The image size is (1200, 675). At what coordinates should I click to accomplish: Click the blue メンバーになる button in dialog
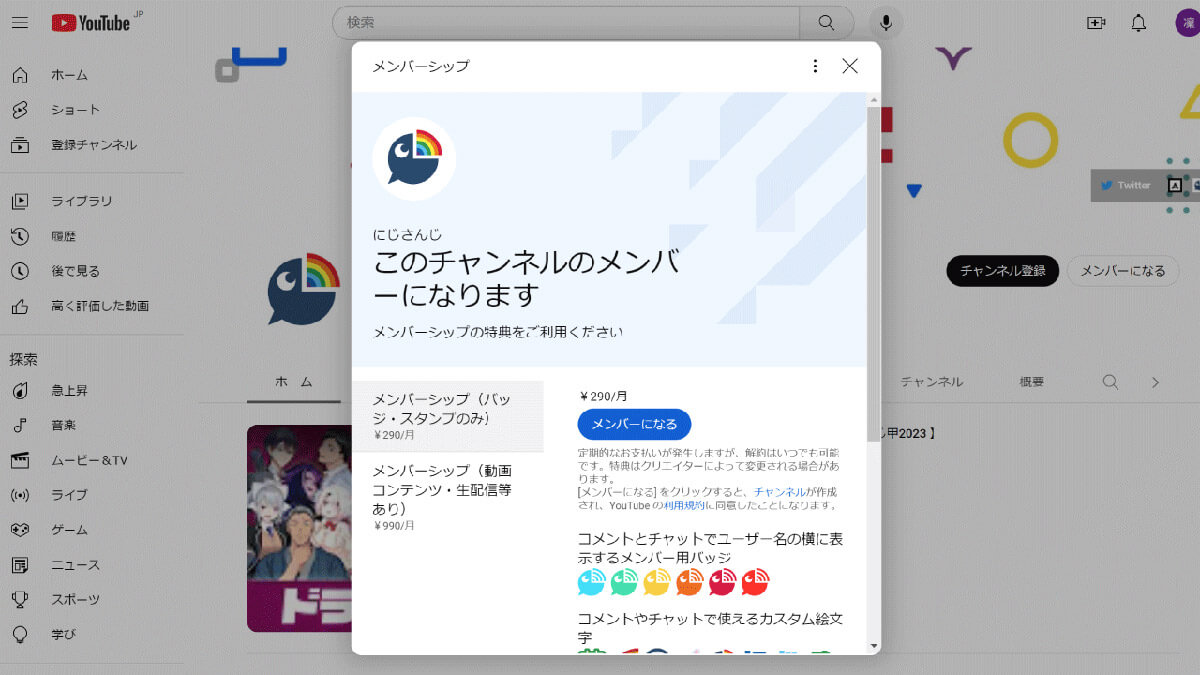pos(634,424)
